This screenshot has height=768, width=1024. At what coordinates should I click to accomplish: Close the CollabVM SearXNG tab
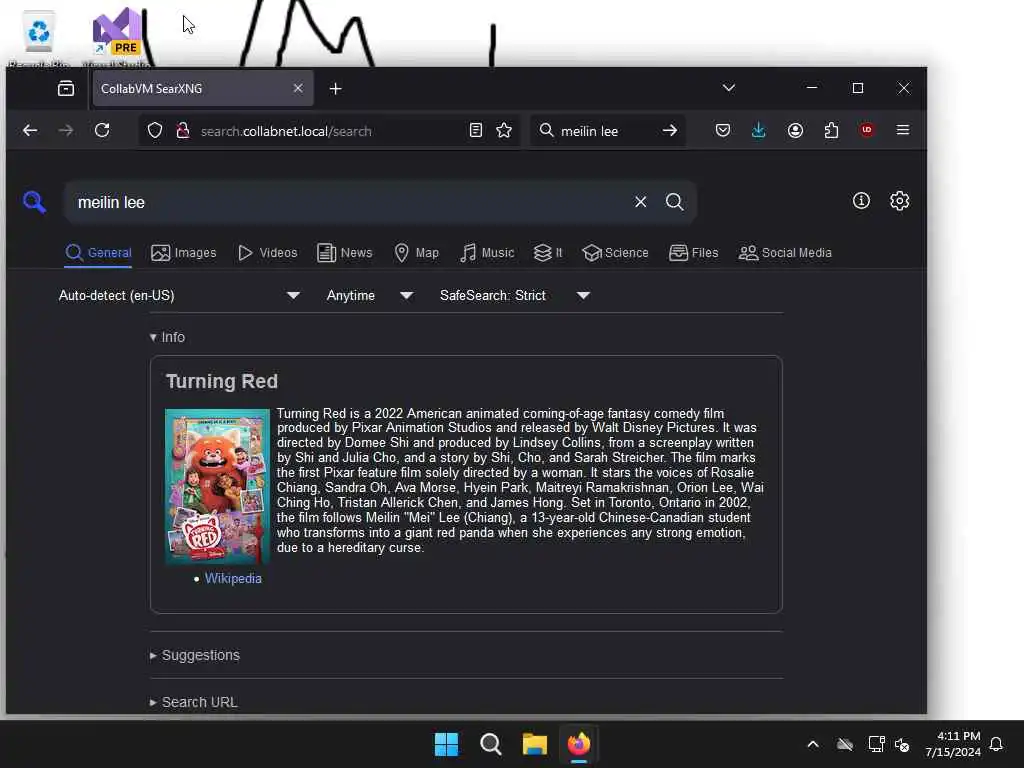click(298, 88)
